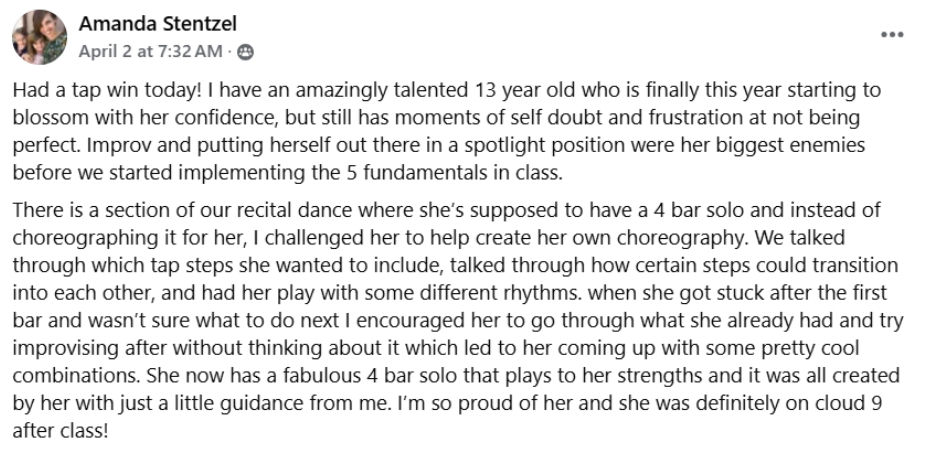Visit the Amanda Stentzel profile name link
The image size is (925, 450).
point(158,23)
